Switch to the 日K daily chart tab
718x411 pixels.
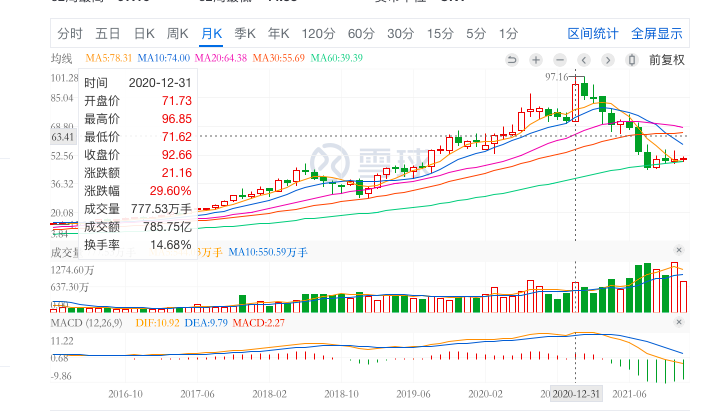click(144, 33)
